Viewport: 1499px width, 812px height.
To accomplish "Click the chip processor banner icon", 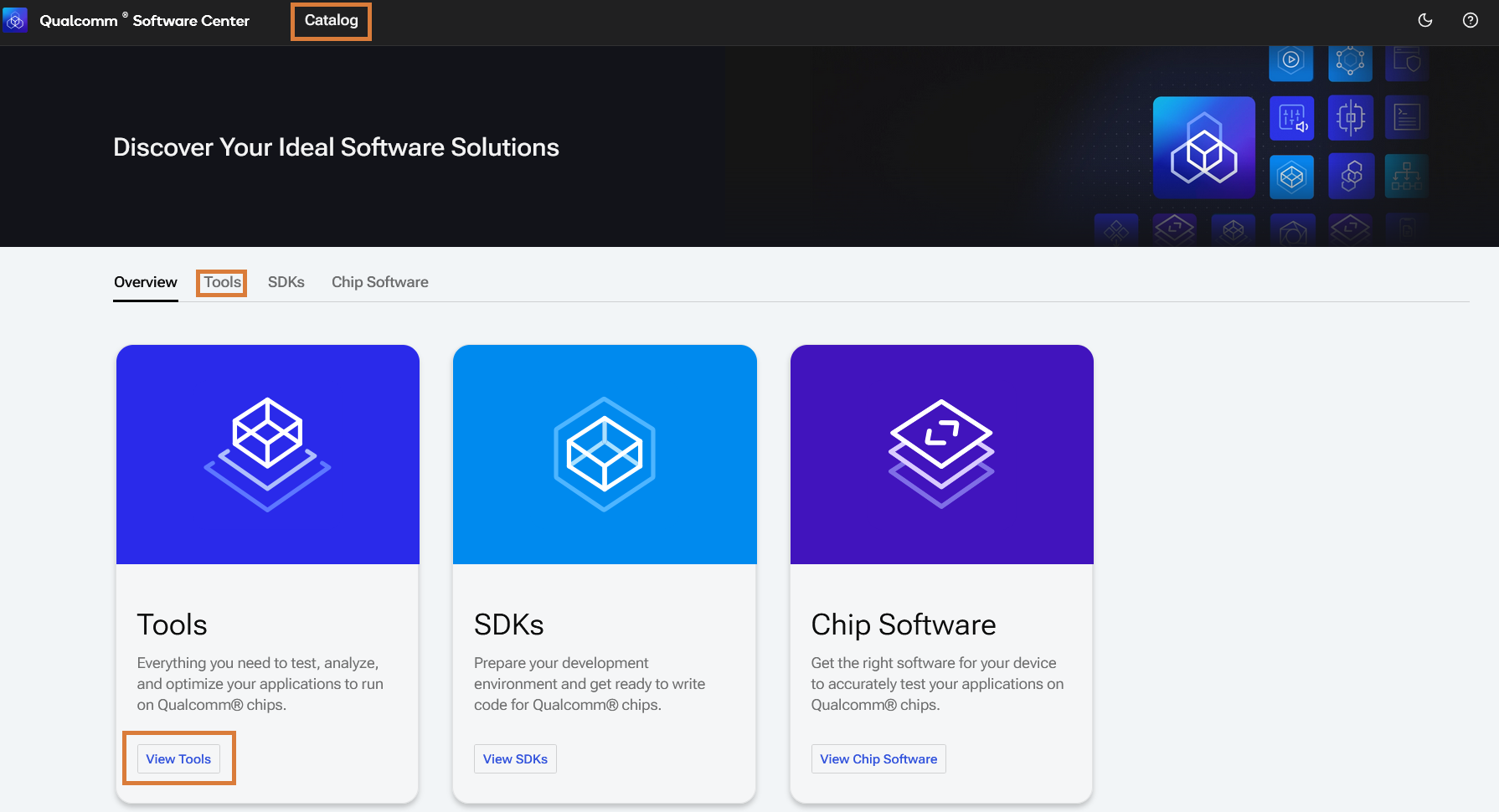I will 1351,118.
